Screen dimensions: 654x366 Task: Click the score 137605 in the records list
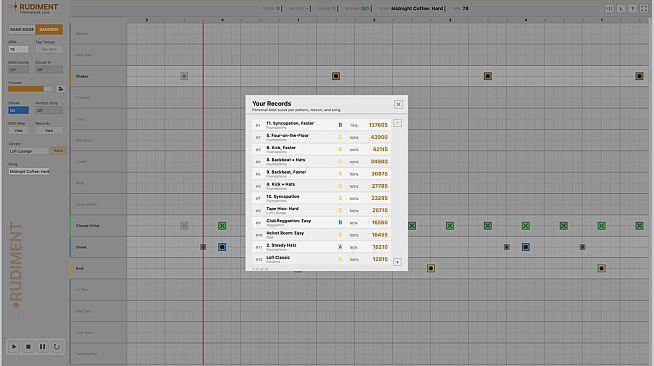click(378, 125)
